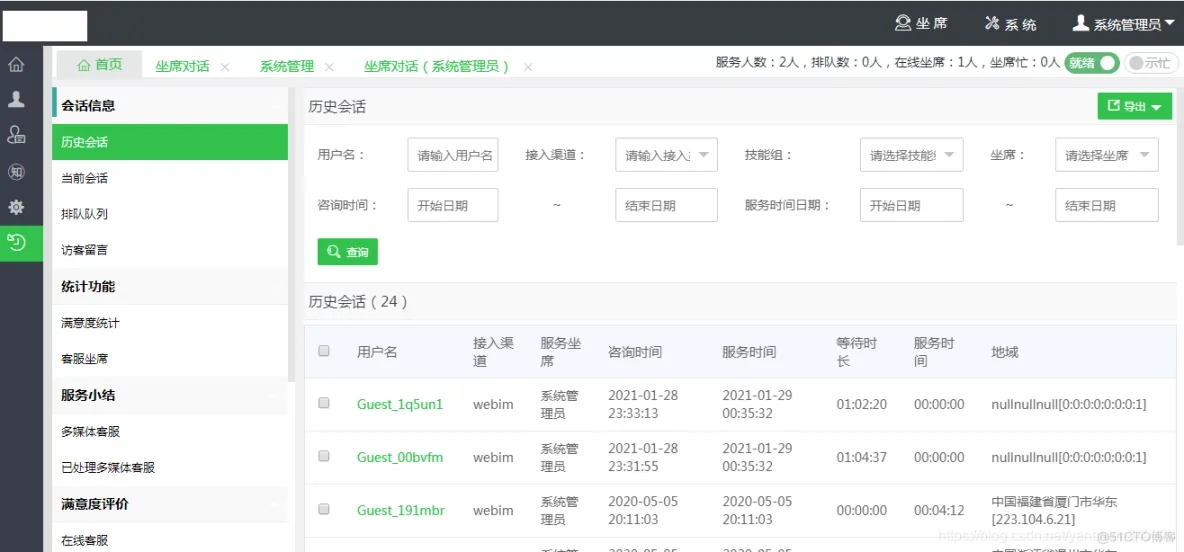Click the 00:04:12 service duration cell
Image resolution: width=1184 pixels, height=552 pixels.
(x=939, y=510)
